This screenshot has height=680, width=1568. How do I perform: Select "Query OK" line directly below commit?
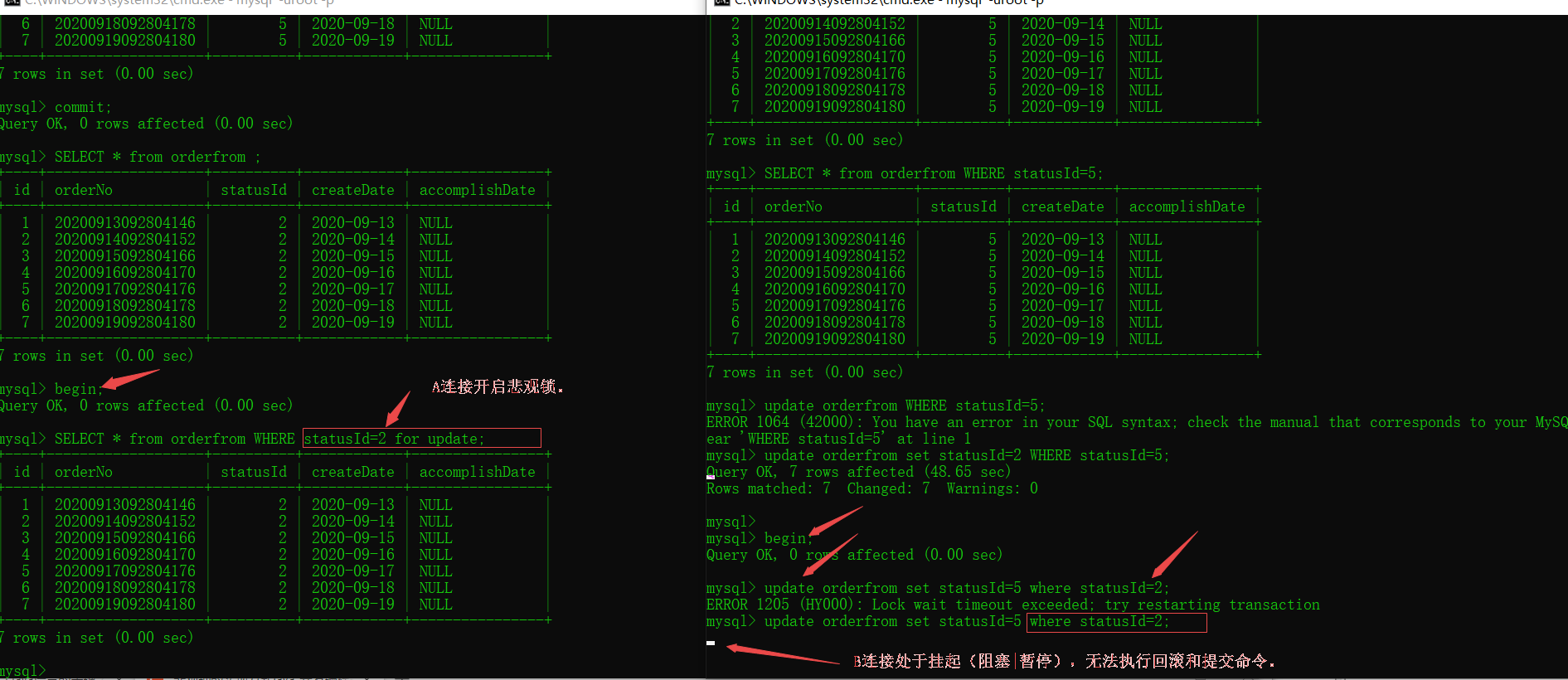coord(146,124)
